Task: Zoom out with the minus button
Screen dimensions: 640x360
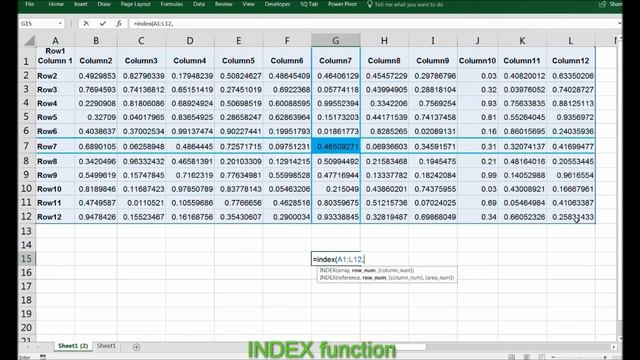Action: tap(553, 357)
